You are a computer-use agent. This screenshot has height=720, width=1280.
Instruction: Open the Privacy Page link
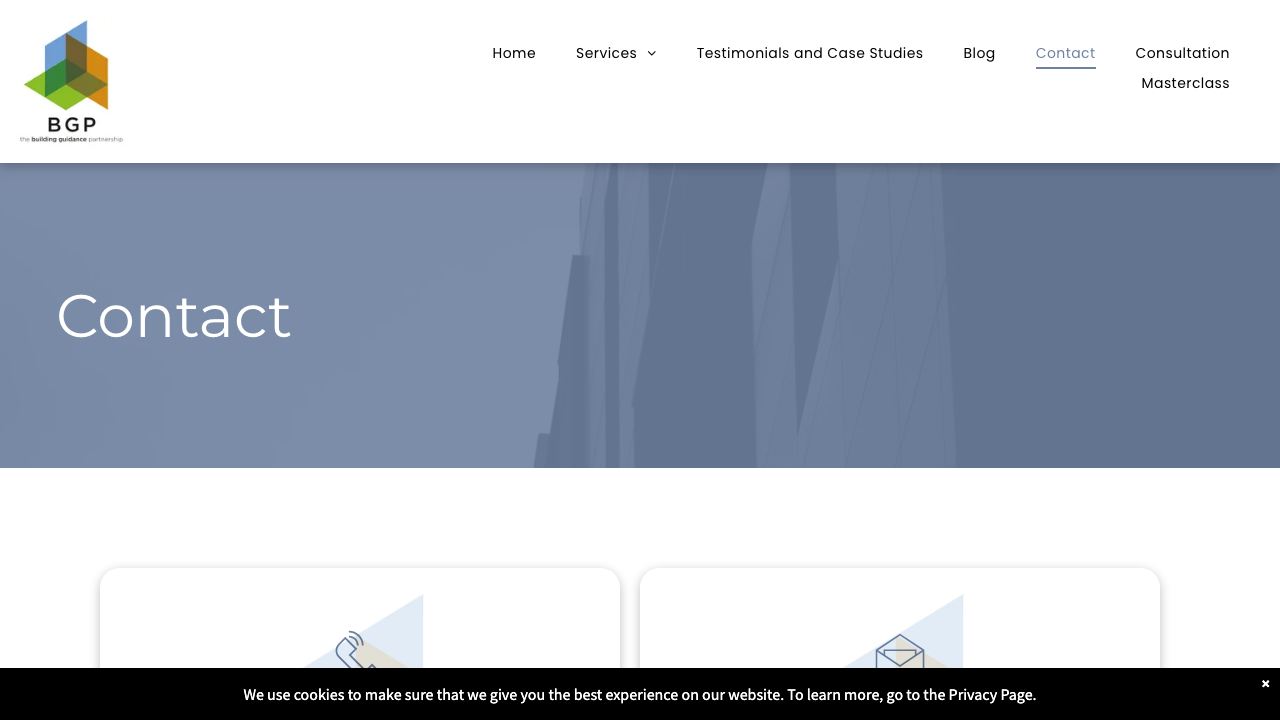(x=990, y=694)
